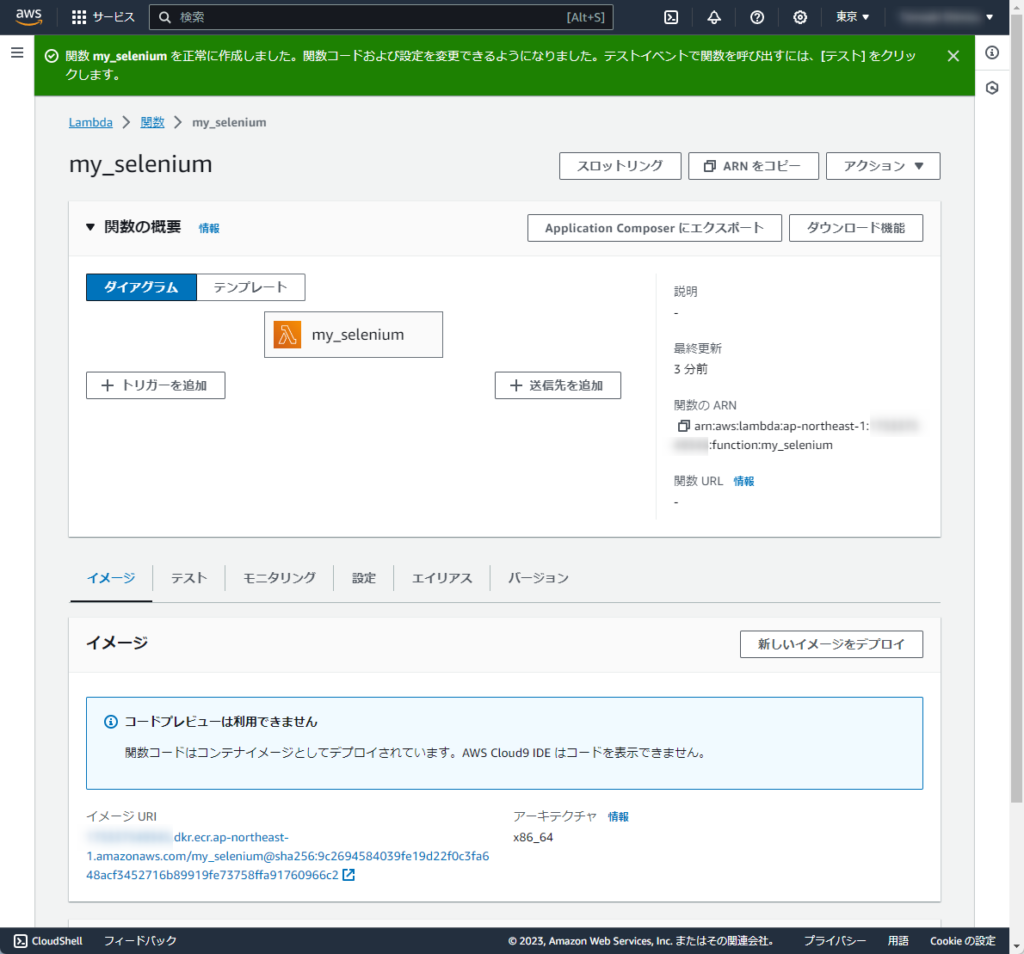Select the ダイアグラム view toggle
Viewport: 1024px width, 954px height.
click(x=141, y=287)
